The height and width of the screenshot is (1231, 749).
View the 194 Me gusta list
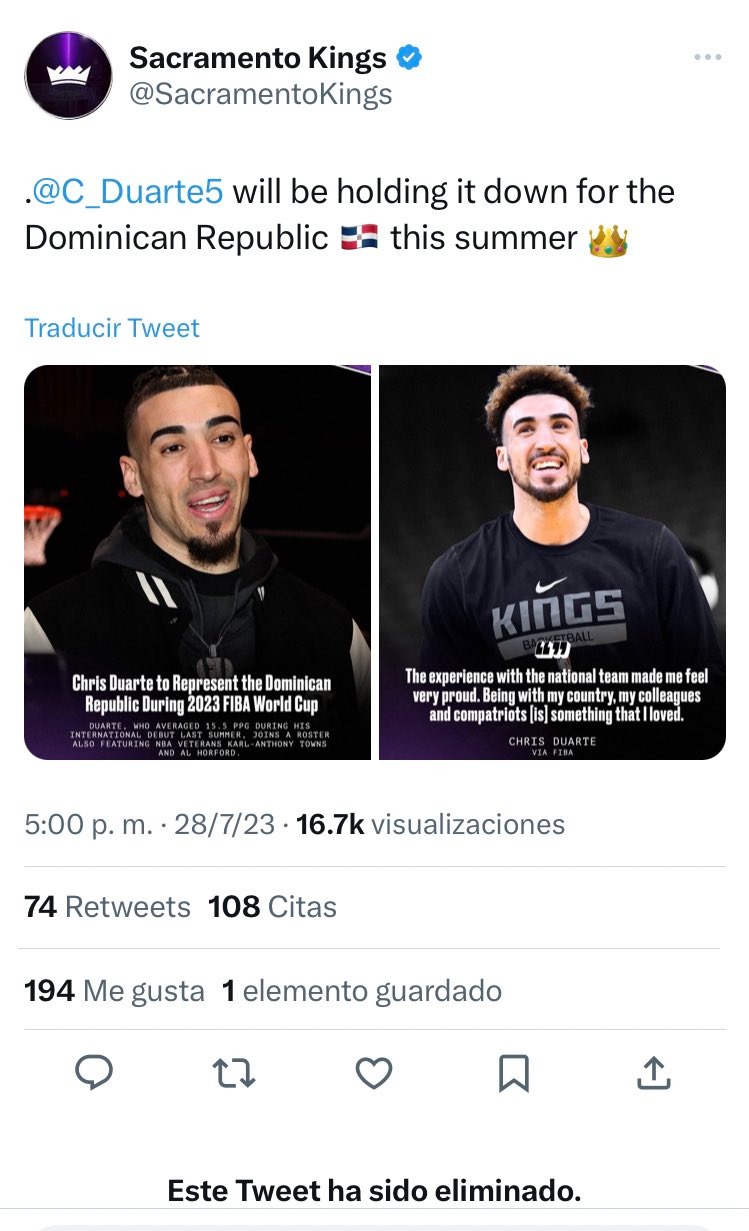114,991
